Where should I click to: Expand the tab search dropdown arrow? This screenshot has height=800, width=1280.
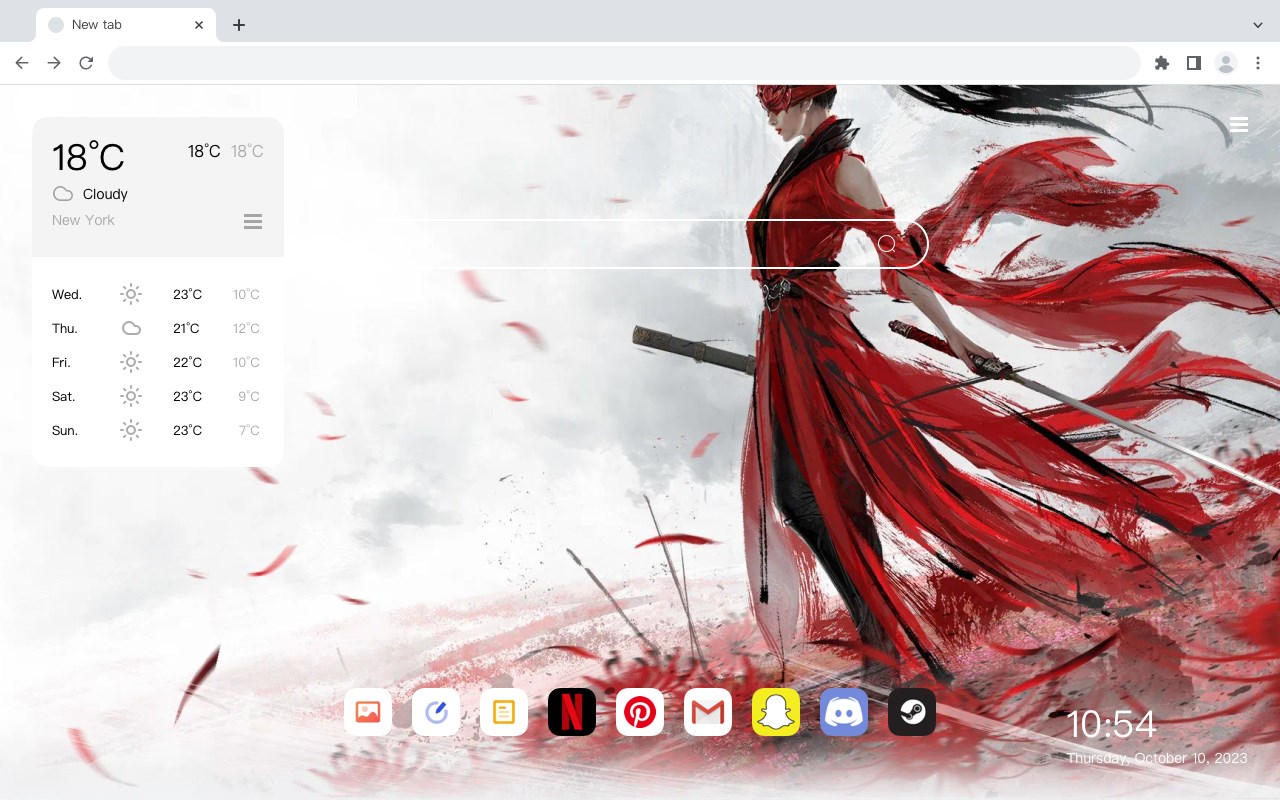[1258, 25]
